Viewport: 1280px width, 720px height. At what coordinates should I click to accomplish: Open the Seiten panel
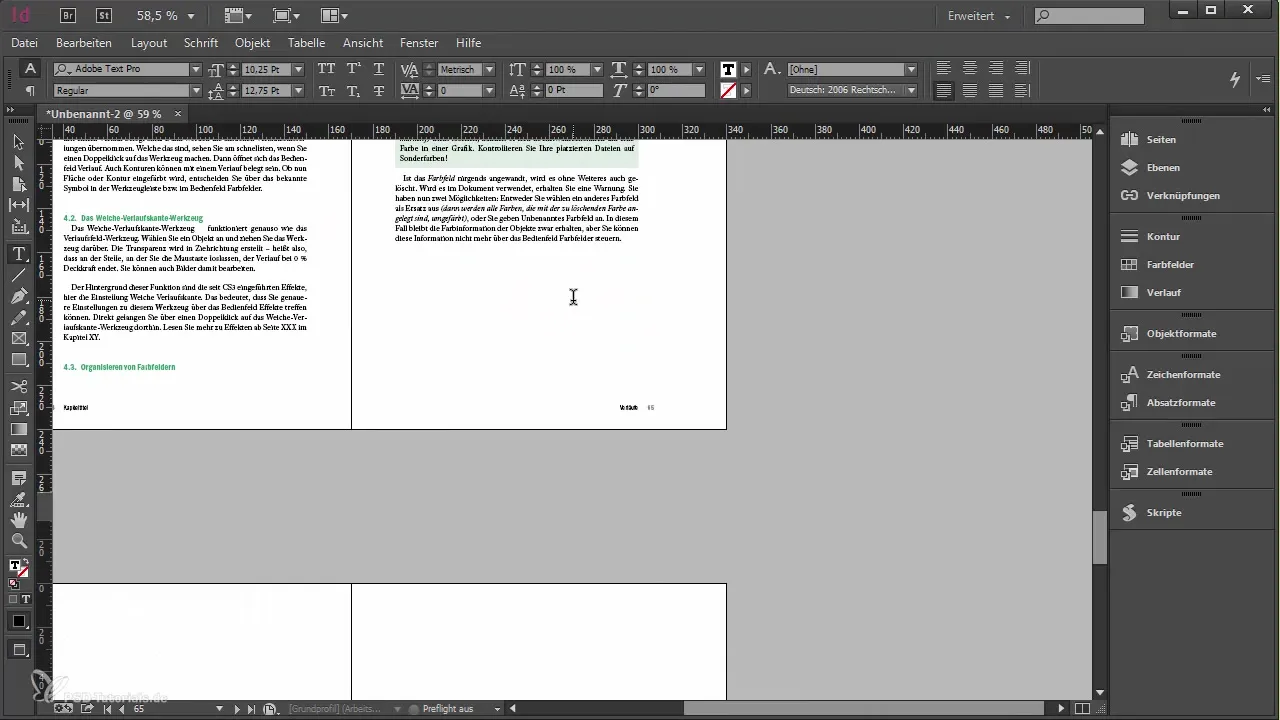coord(1161,140)
